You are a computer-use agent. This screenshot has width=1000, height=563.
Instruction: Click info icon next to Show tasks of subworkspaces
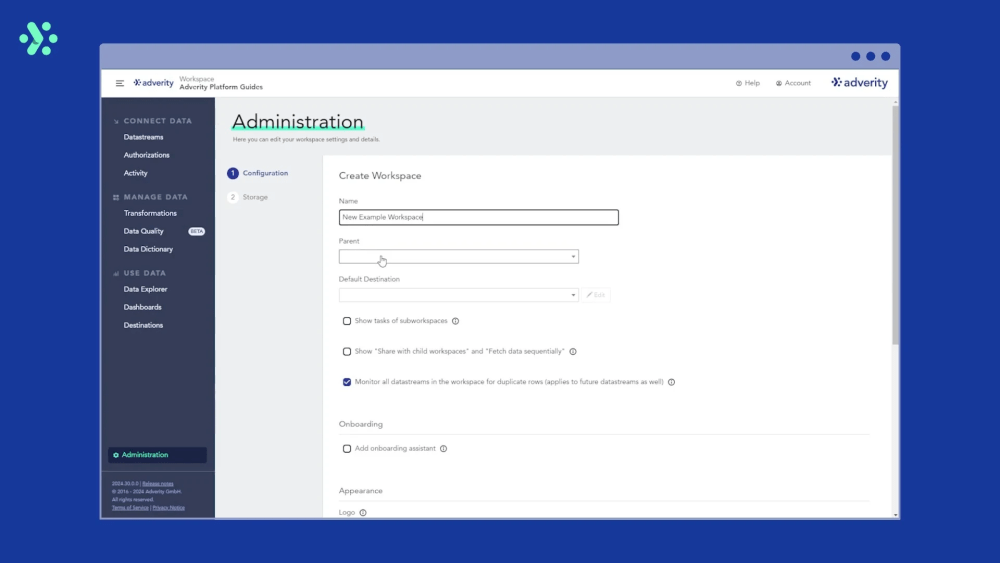pos(455,321)
